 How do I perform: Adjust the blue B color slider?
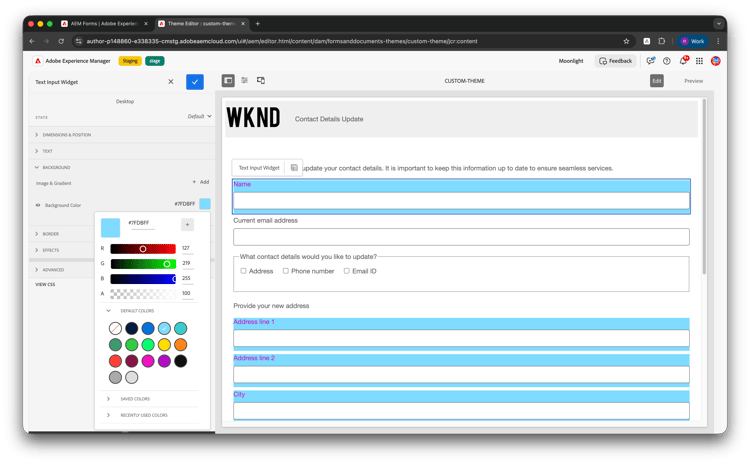click(143, 278)
